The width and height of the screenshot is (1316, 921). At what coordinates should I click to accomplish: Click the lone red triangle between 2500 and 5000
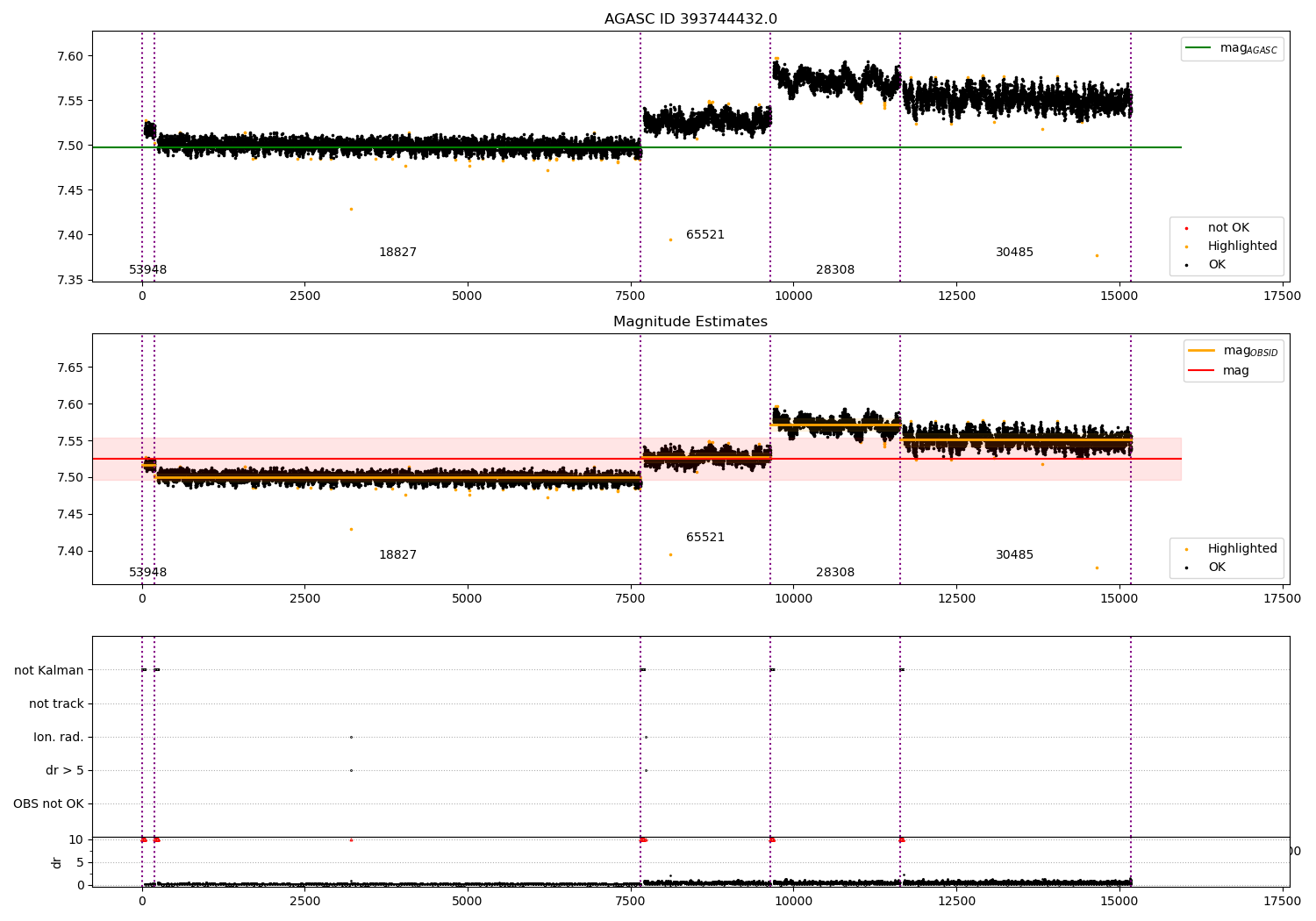(351, 839)
